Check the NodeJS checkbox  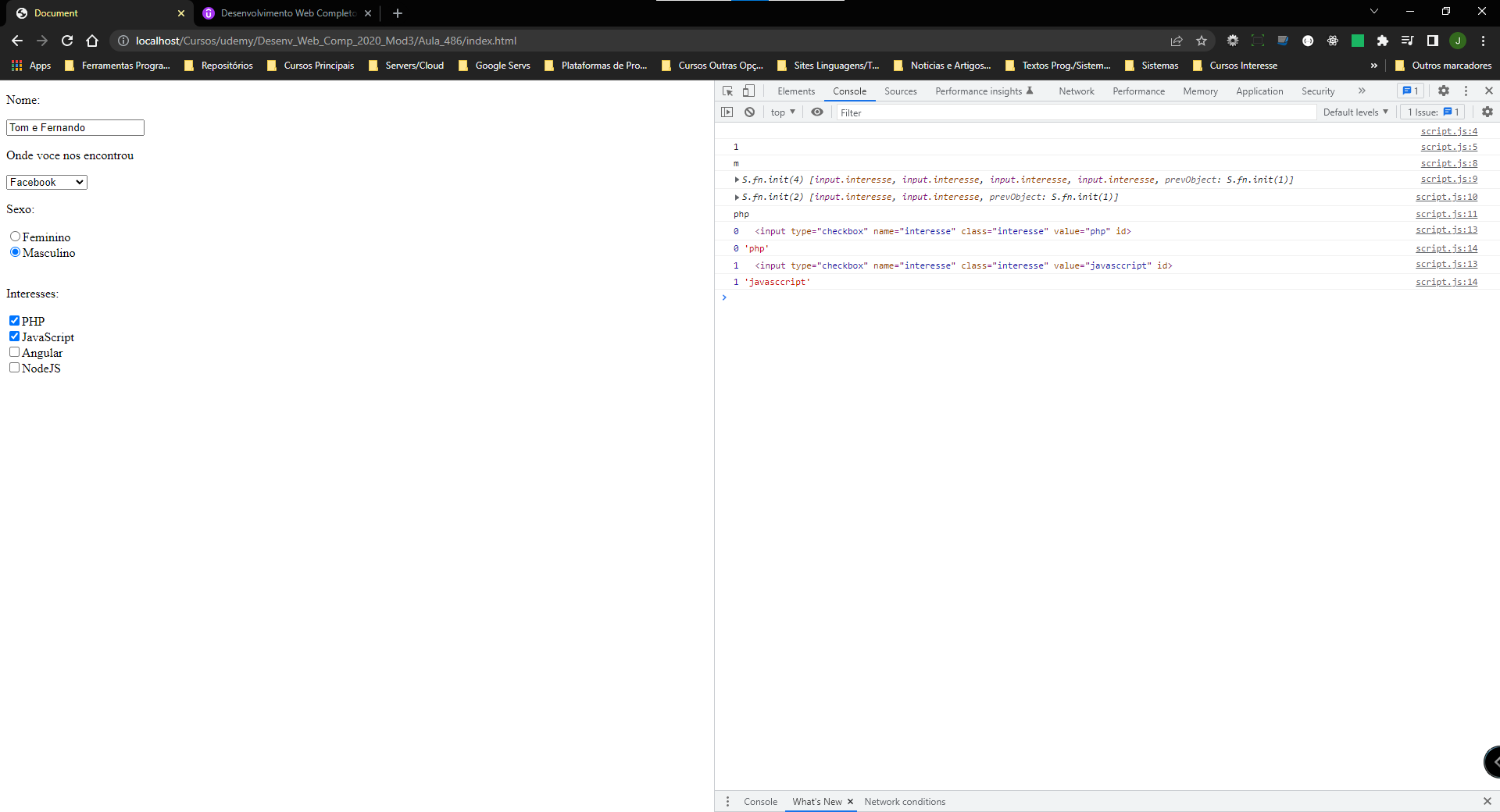pyautogui.click(x=14, y=368)
